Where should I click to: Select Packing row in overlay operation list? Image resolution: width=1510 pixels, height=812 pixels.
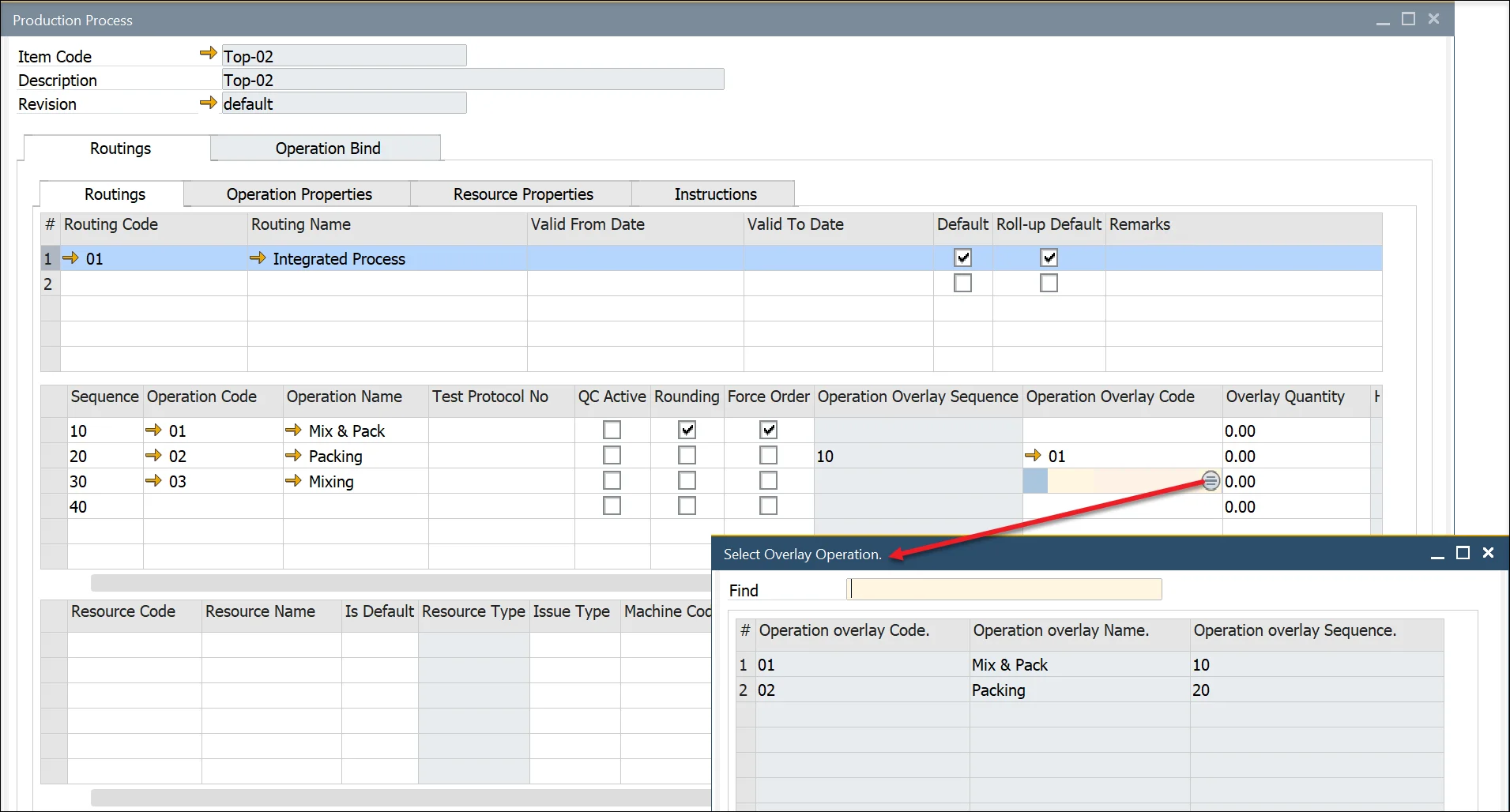point(998,690)
